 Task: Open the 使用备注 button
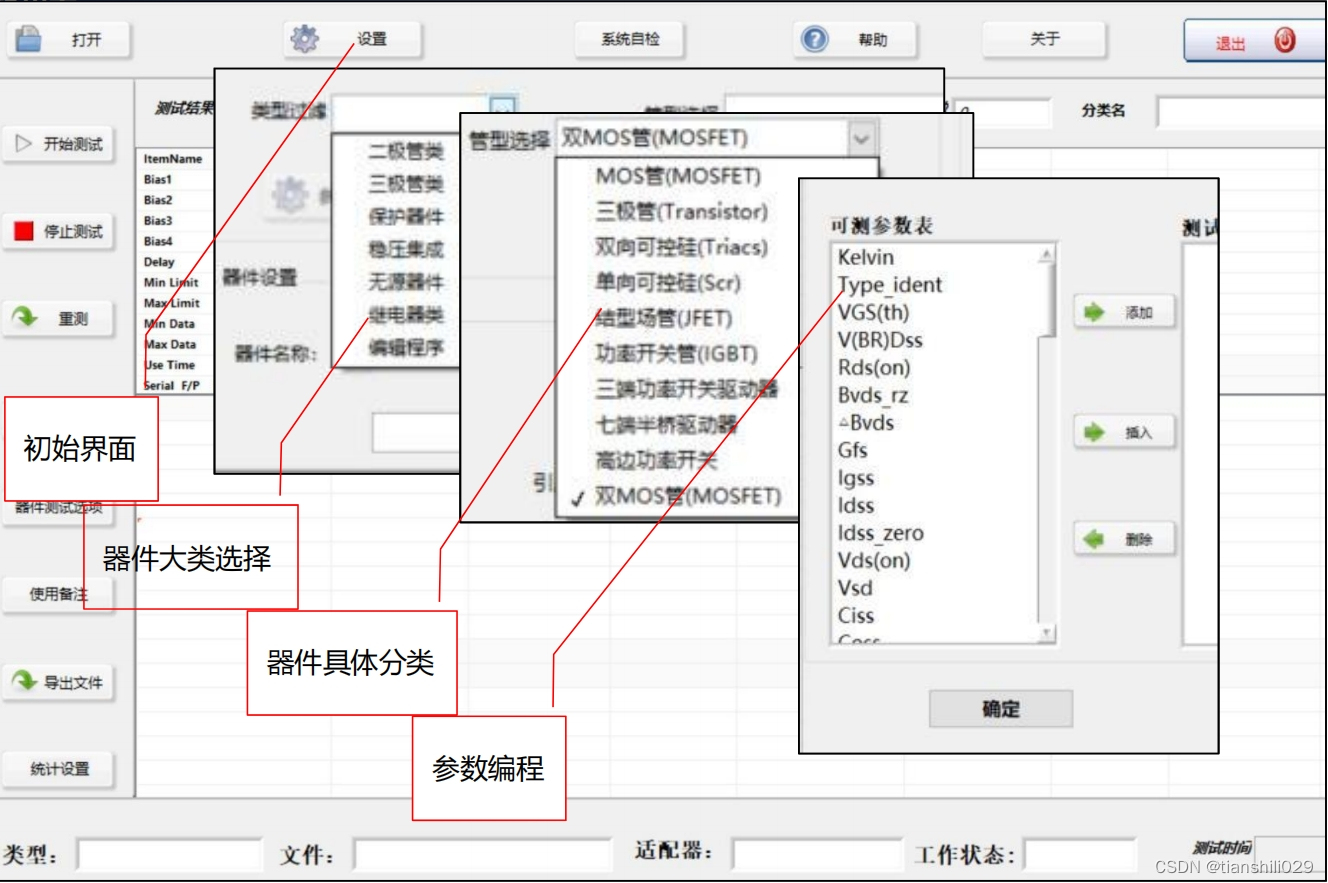[x=58, y=594]
